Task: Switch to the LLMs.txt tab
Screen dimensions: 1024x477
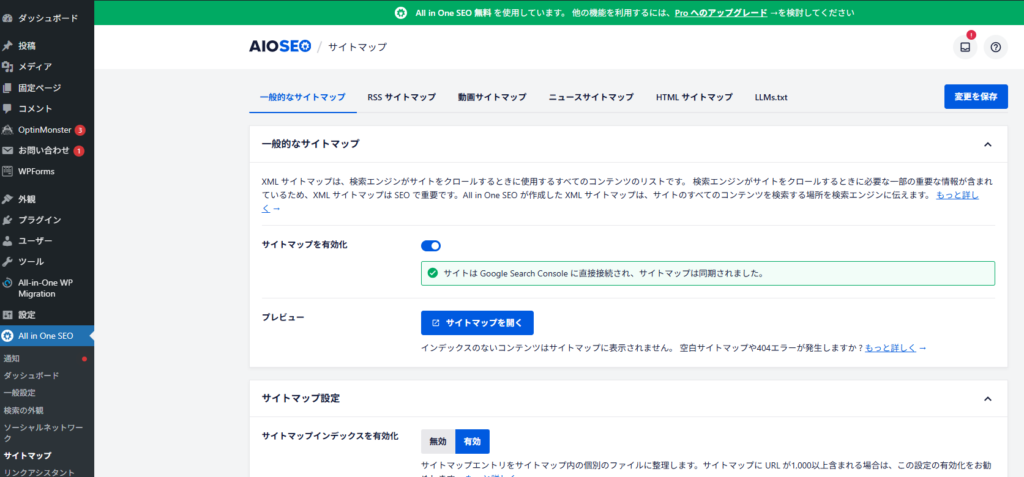Action: point(771,97)
